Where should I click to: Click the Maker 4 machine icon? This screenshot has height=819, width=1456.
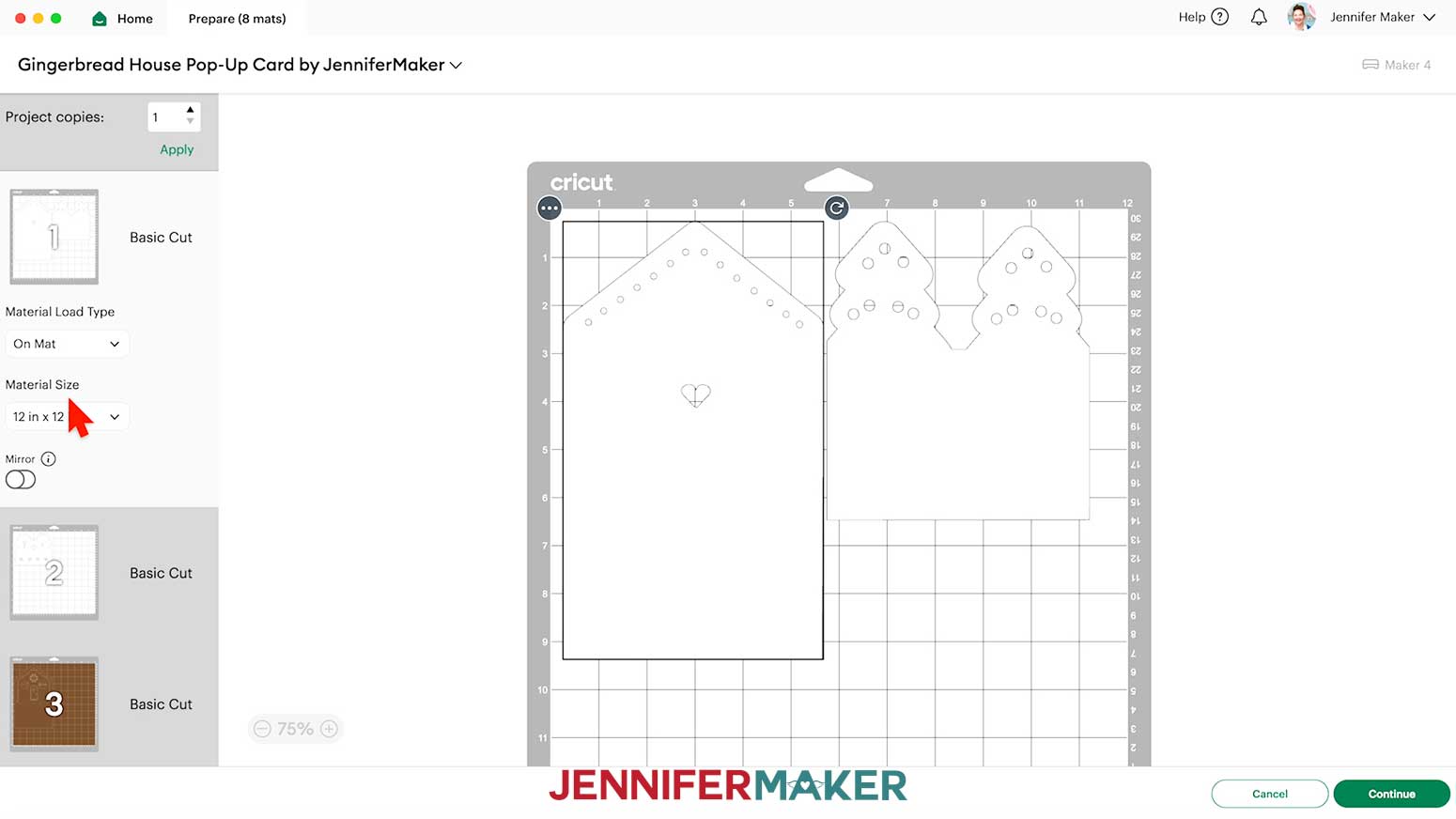click(1371, 65)
